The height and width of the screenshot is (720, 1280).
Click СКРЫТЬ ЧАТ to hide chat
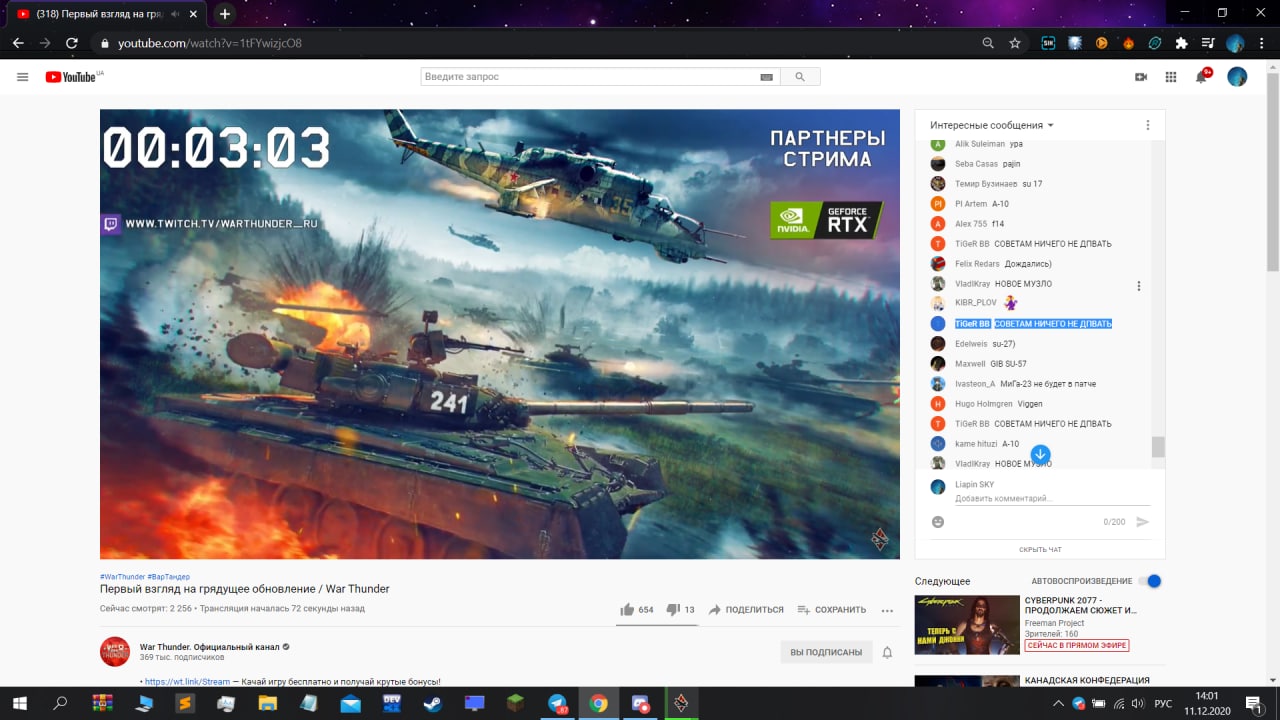point(1040,550)
